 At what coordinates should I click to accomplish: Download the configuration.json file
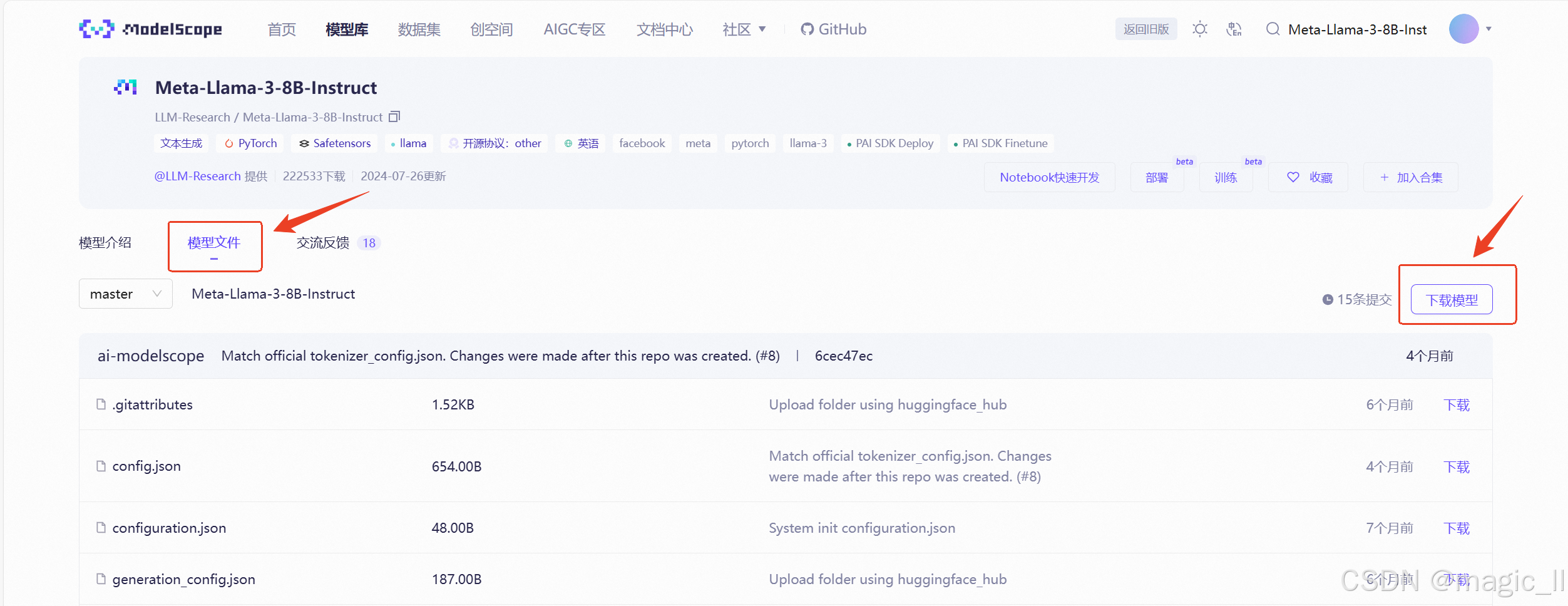point(1457,528)
